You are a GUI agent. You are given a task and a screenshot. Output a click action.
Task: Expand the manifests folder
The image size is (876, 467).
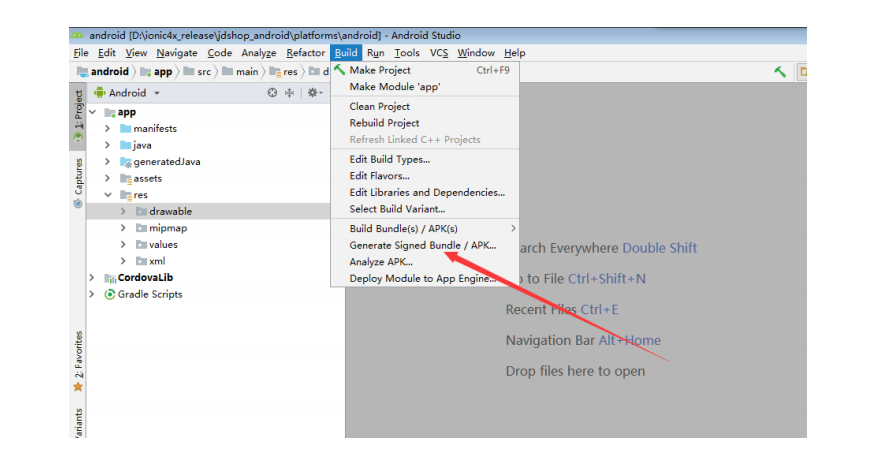108,129
